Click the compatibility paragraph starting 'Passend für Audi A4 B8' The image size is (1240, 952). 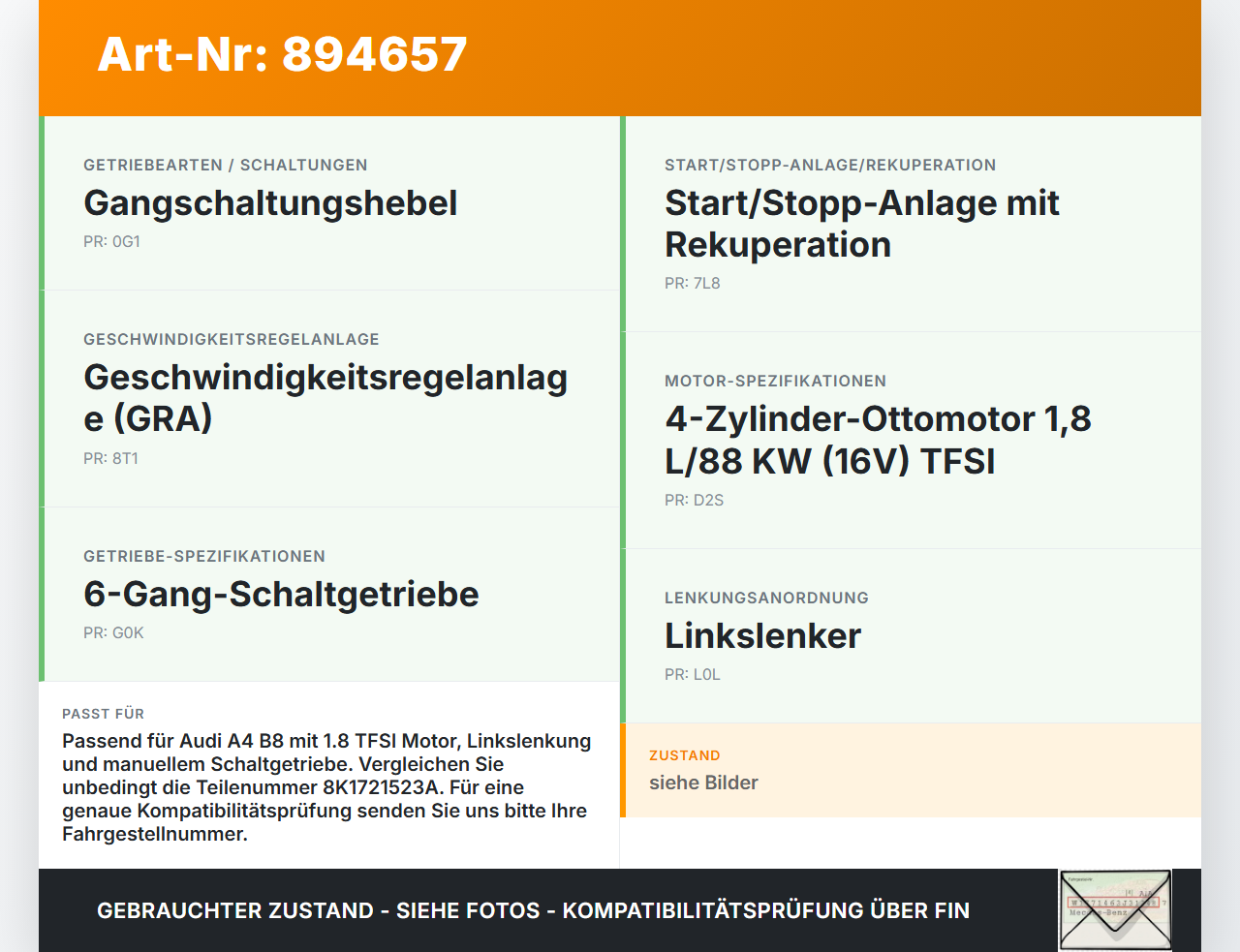pos(327,787)
